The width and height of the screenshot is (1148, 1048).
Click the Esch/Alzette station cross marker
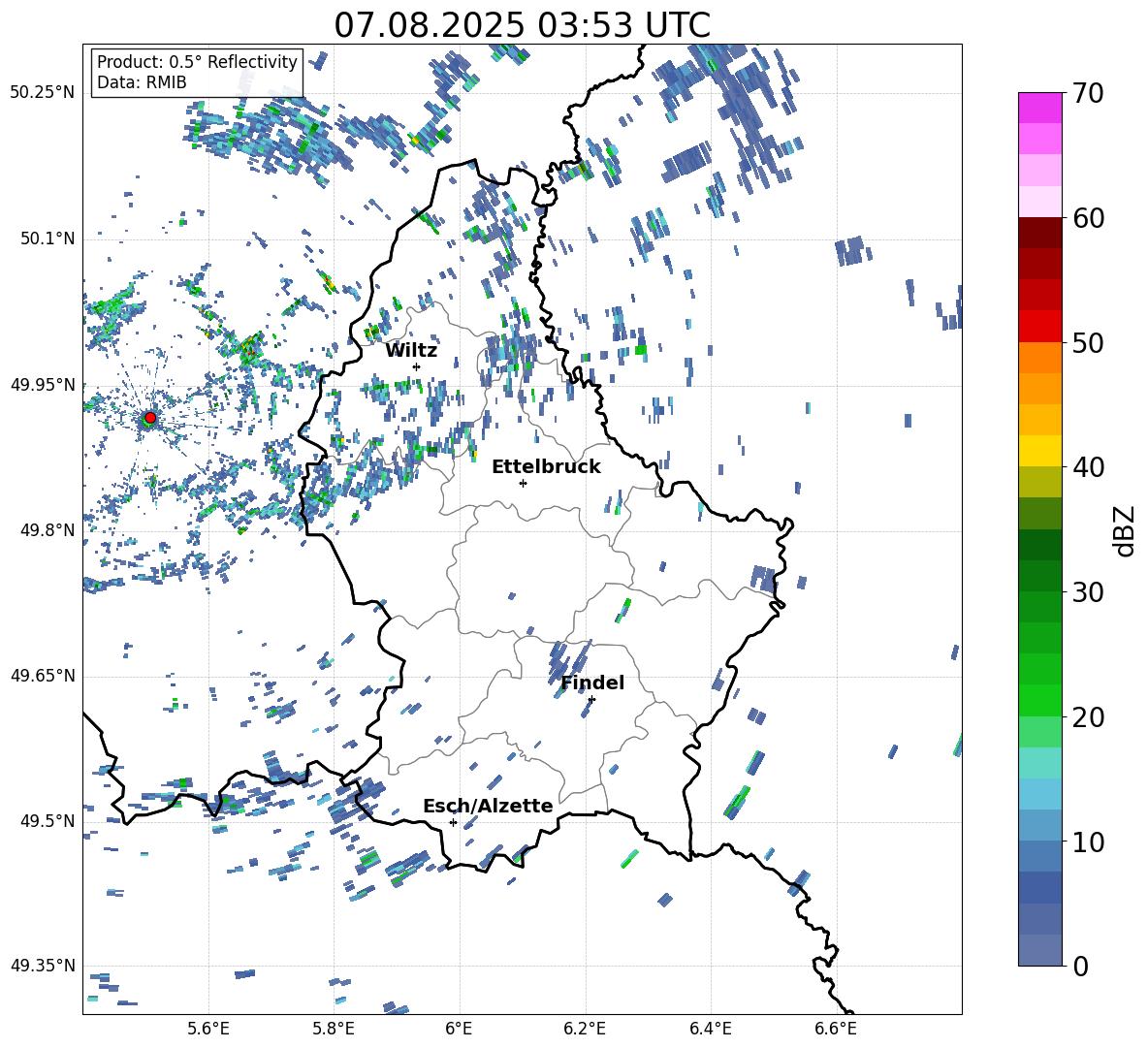pos(453,822)
